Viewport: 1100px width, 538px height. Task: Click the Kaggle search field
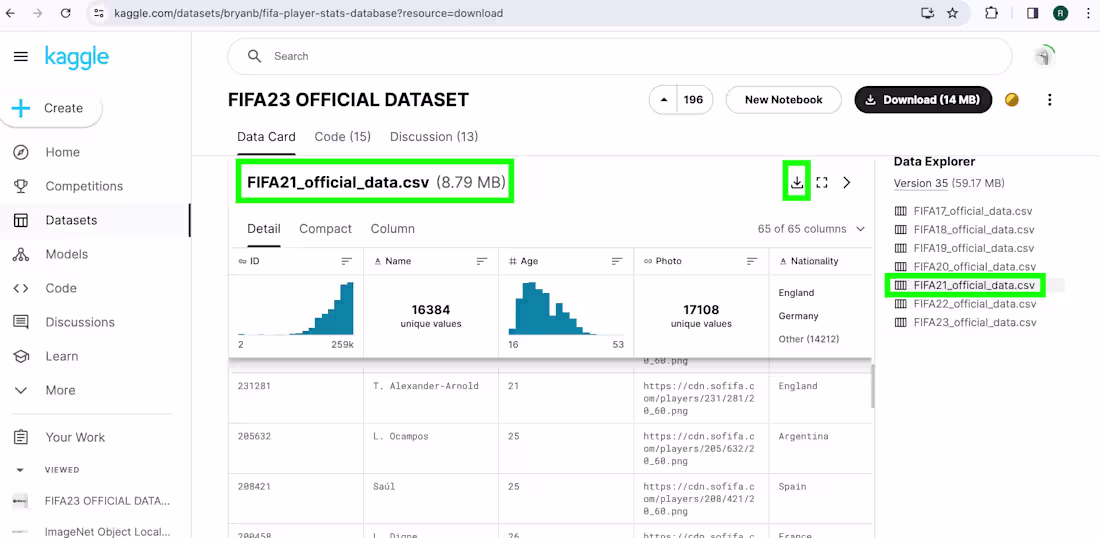[x=620, y=57]
